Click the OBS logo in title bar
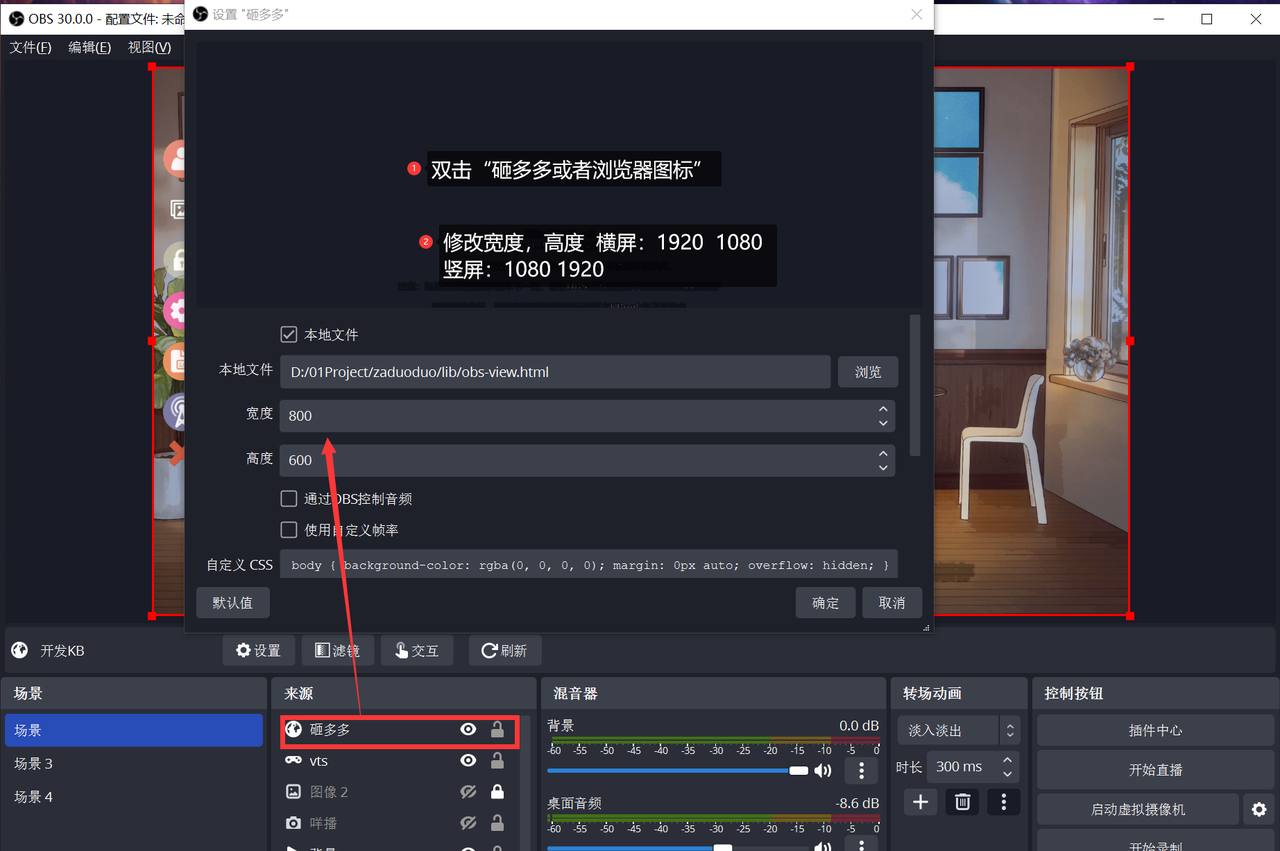This screenshot has width=1280, height=851. point(16,19)
